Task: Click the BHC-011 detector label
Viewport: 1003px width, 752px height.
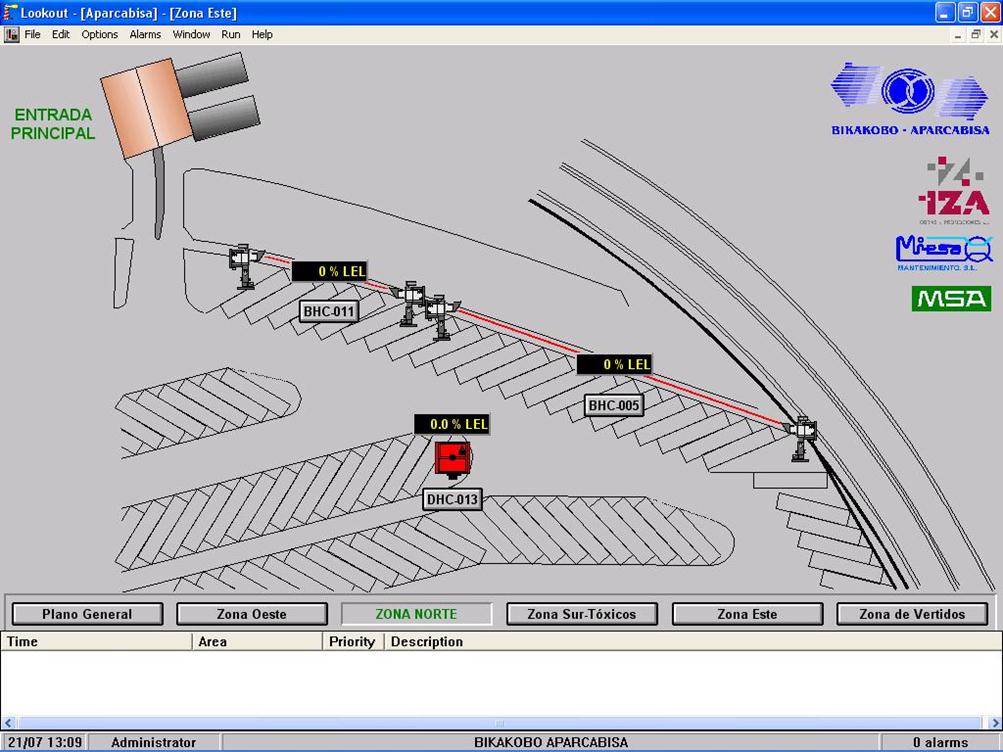Action: tap(329, 311)
